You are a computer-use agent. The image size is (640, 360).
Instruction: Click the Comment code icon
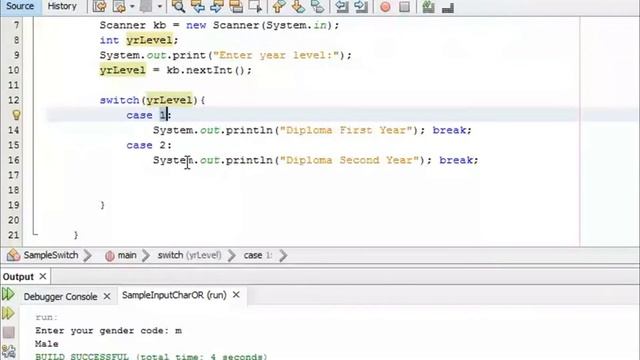coord(428,7)
